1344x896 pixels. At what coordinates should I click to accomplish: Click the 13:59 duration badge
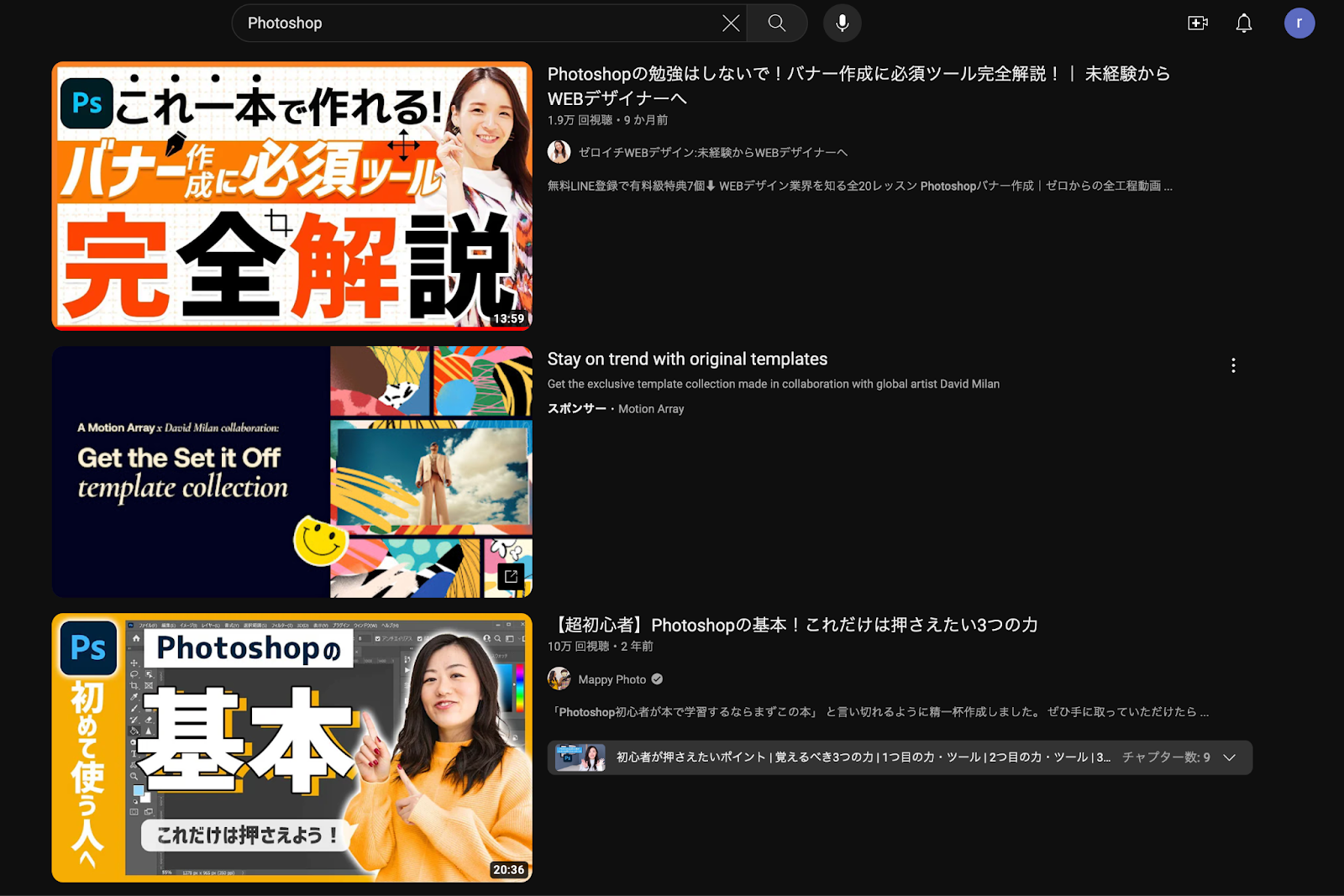tap(509, 318)
